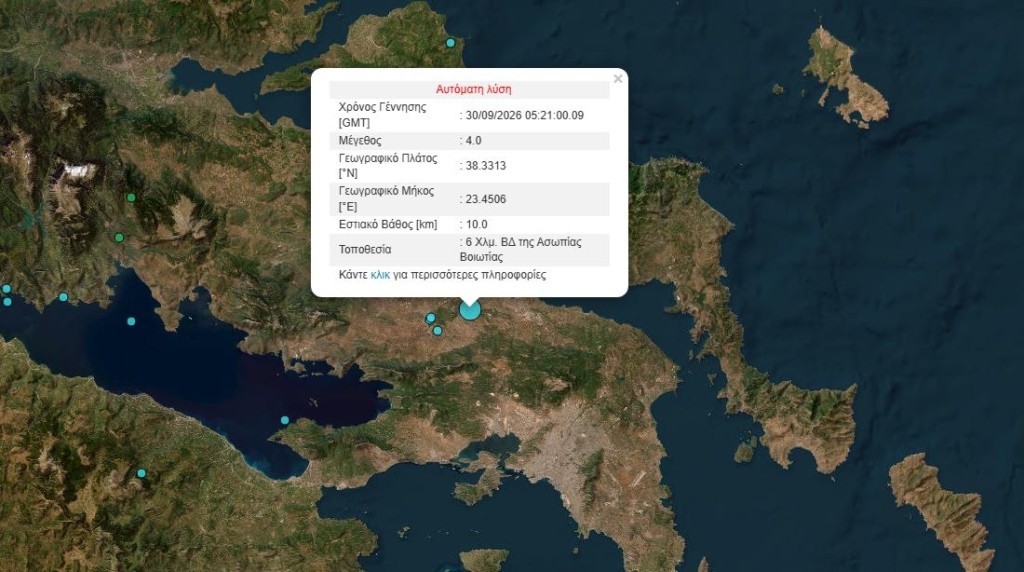Click the lower green earthquake marker above the gulf
This screenshot has height=572, width=1024.
pyautogui.click(x=119, y=238)
